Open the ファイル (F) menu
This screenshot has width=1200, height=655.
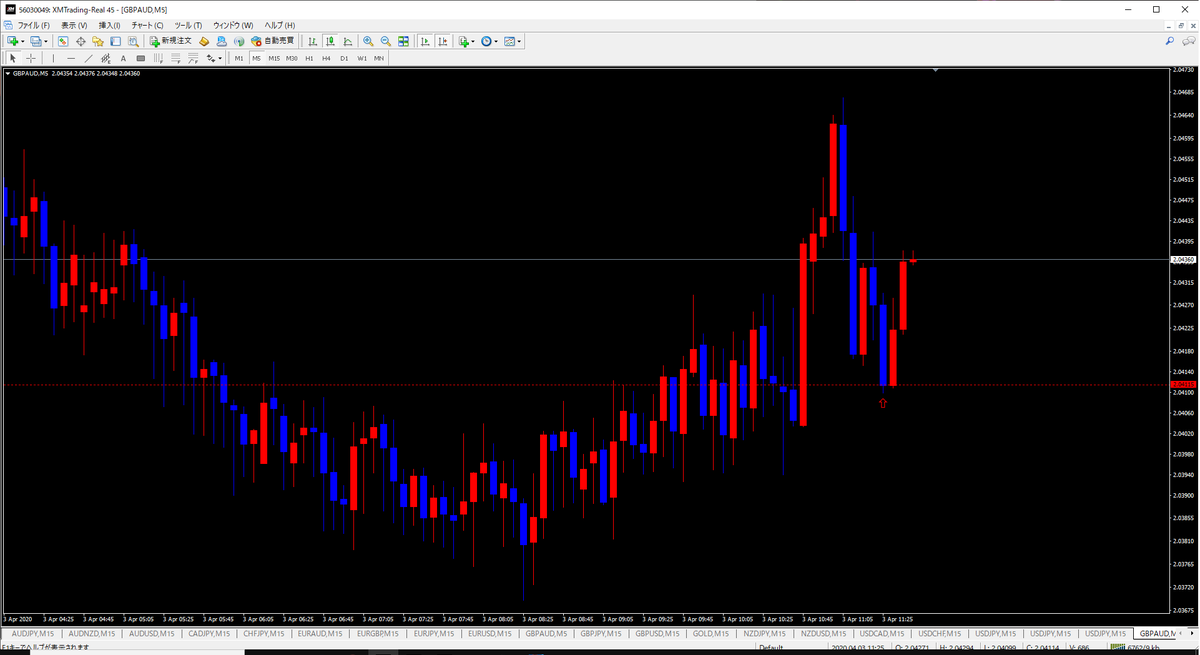[x=33, y=24]
